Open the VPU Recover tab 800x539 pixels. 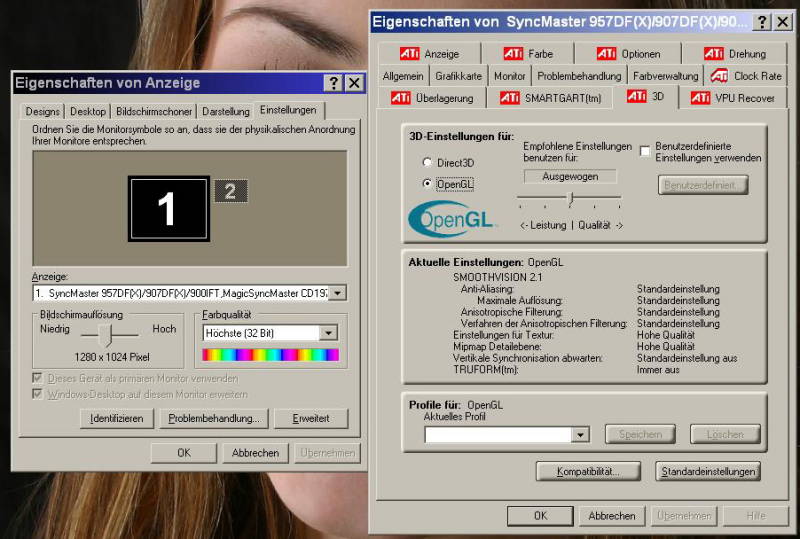point(733,98)
